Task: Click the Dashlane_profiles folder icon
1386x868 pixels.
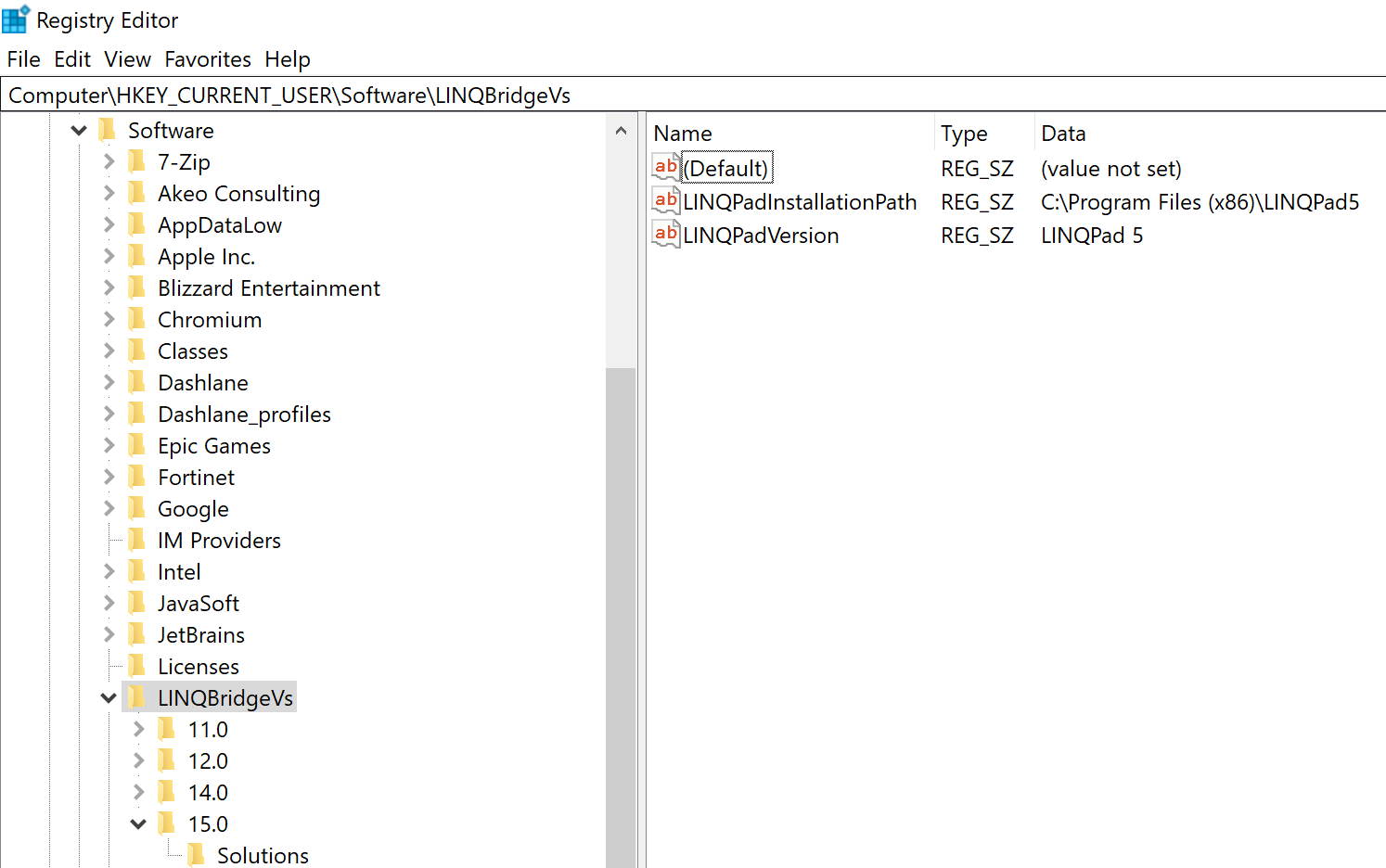Action: pos(136,414)
